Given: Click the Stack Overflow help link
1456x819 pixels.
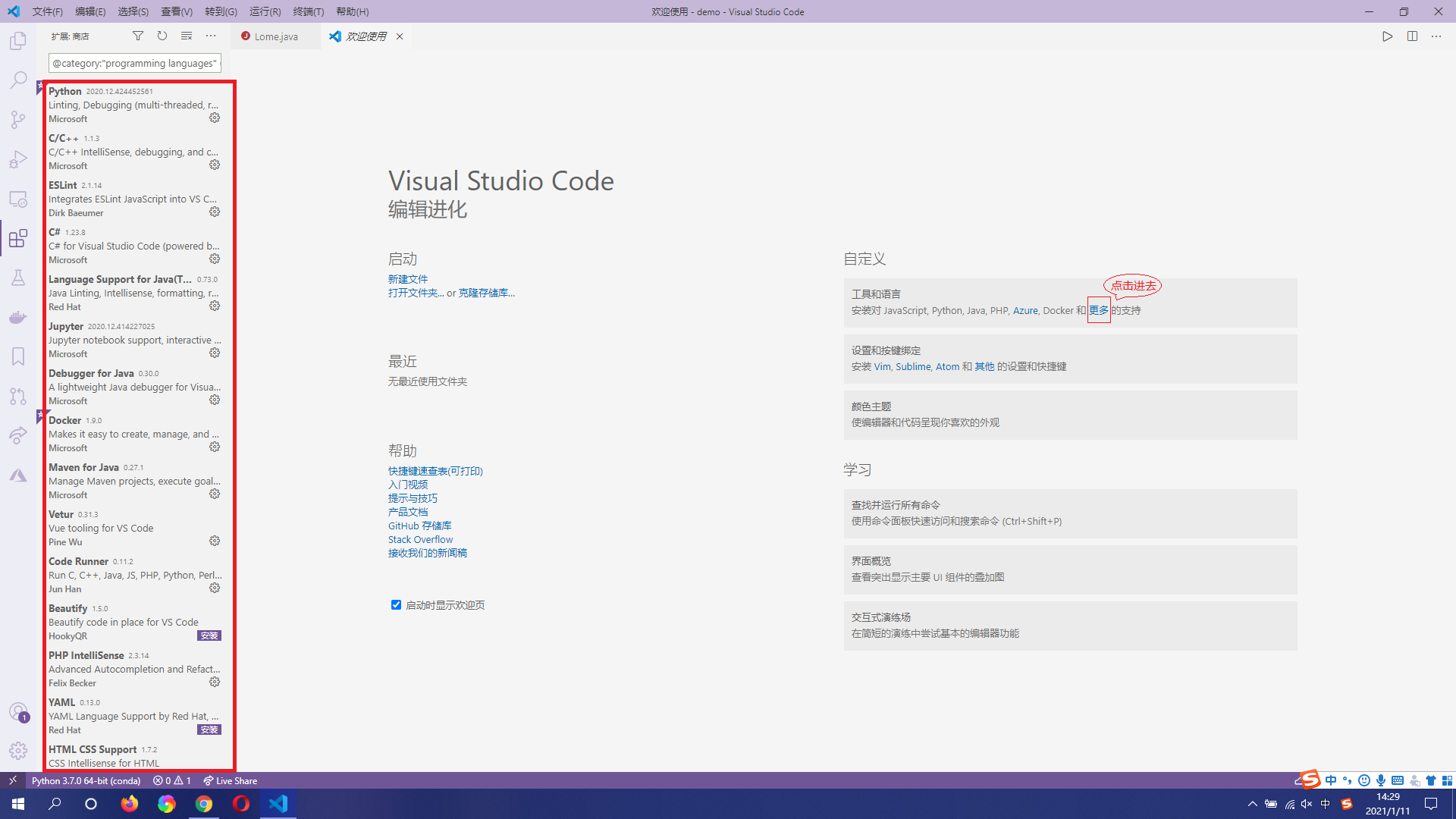Looking at the screenshot, I should [x=420, y=539].
